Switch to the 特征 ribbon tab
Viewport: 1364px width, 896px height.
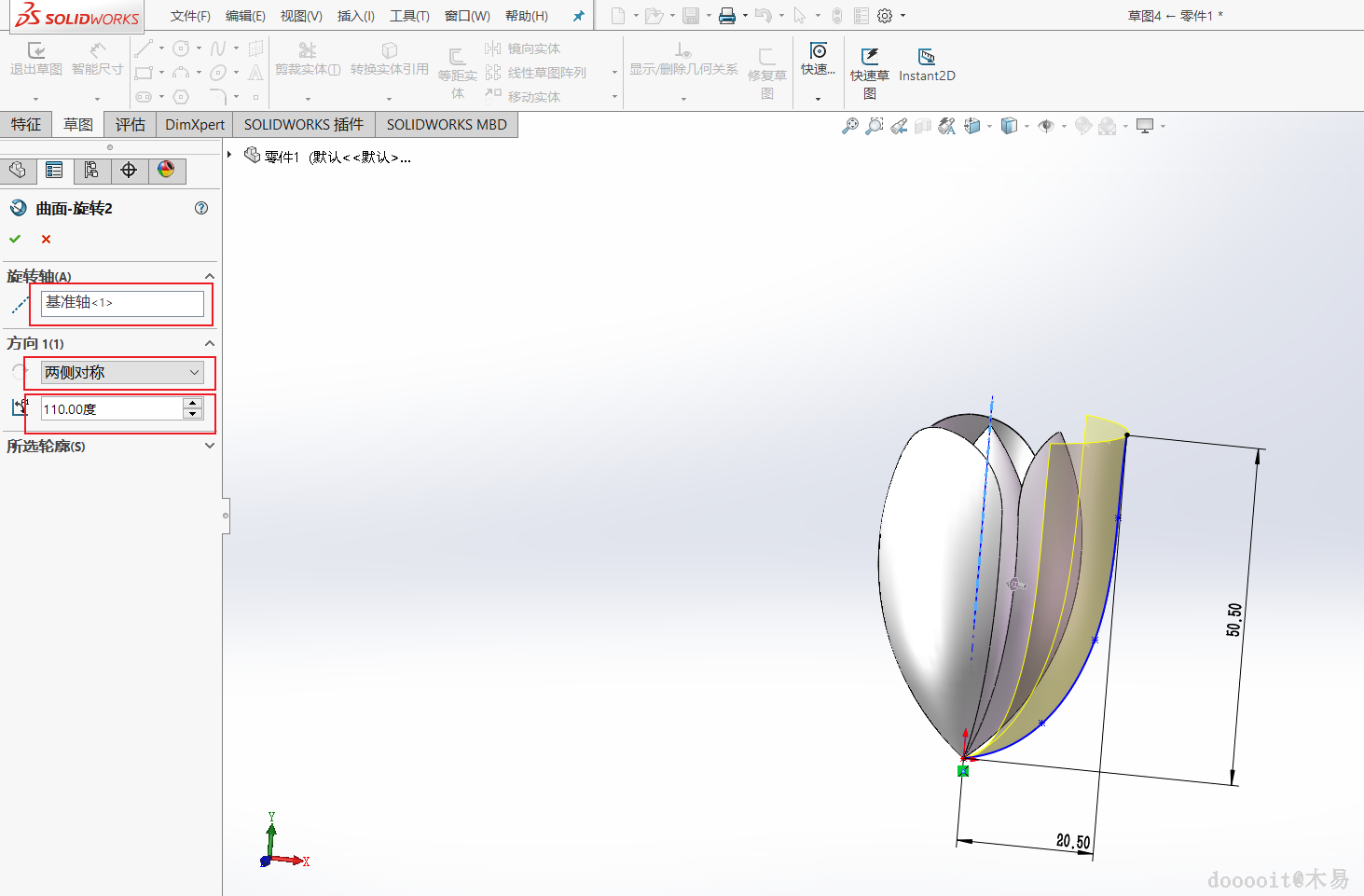(x=26, y=125)
